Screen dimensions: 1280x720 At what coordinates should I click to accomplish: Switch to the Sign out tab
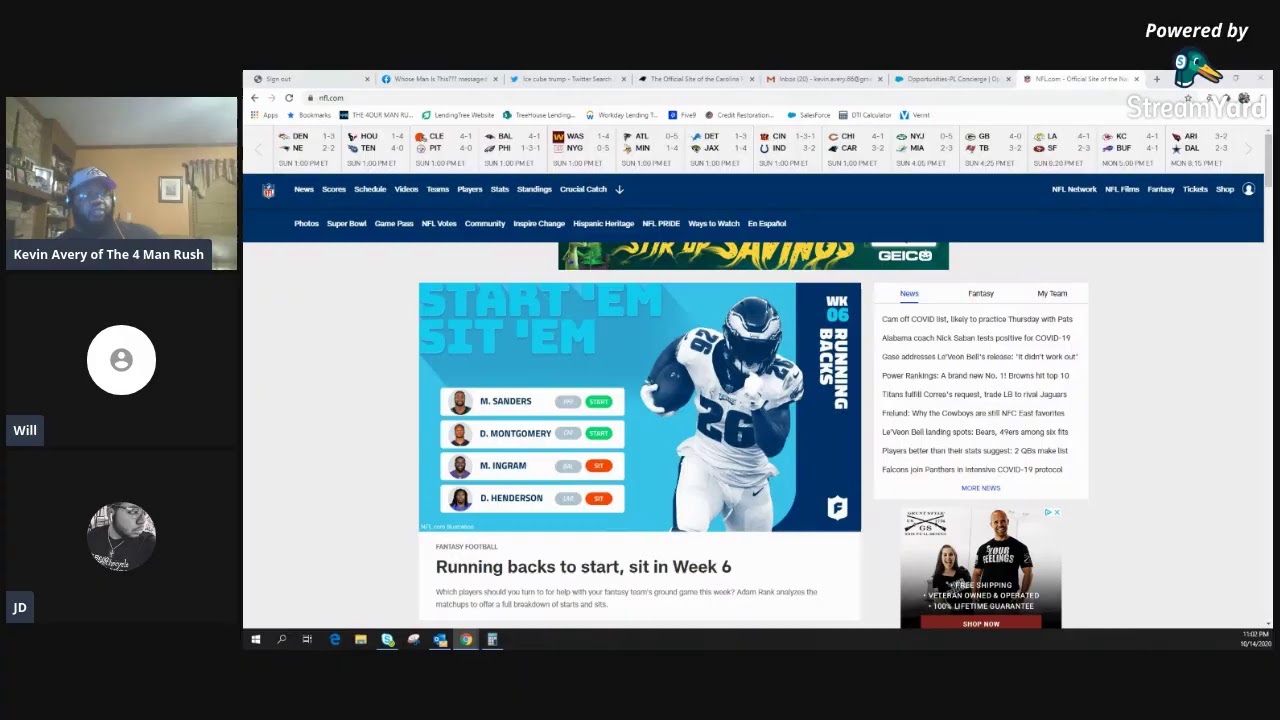310,79
